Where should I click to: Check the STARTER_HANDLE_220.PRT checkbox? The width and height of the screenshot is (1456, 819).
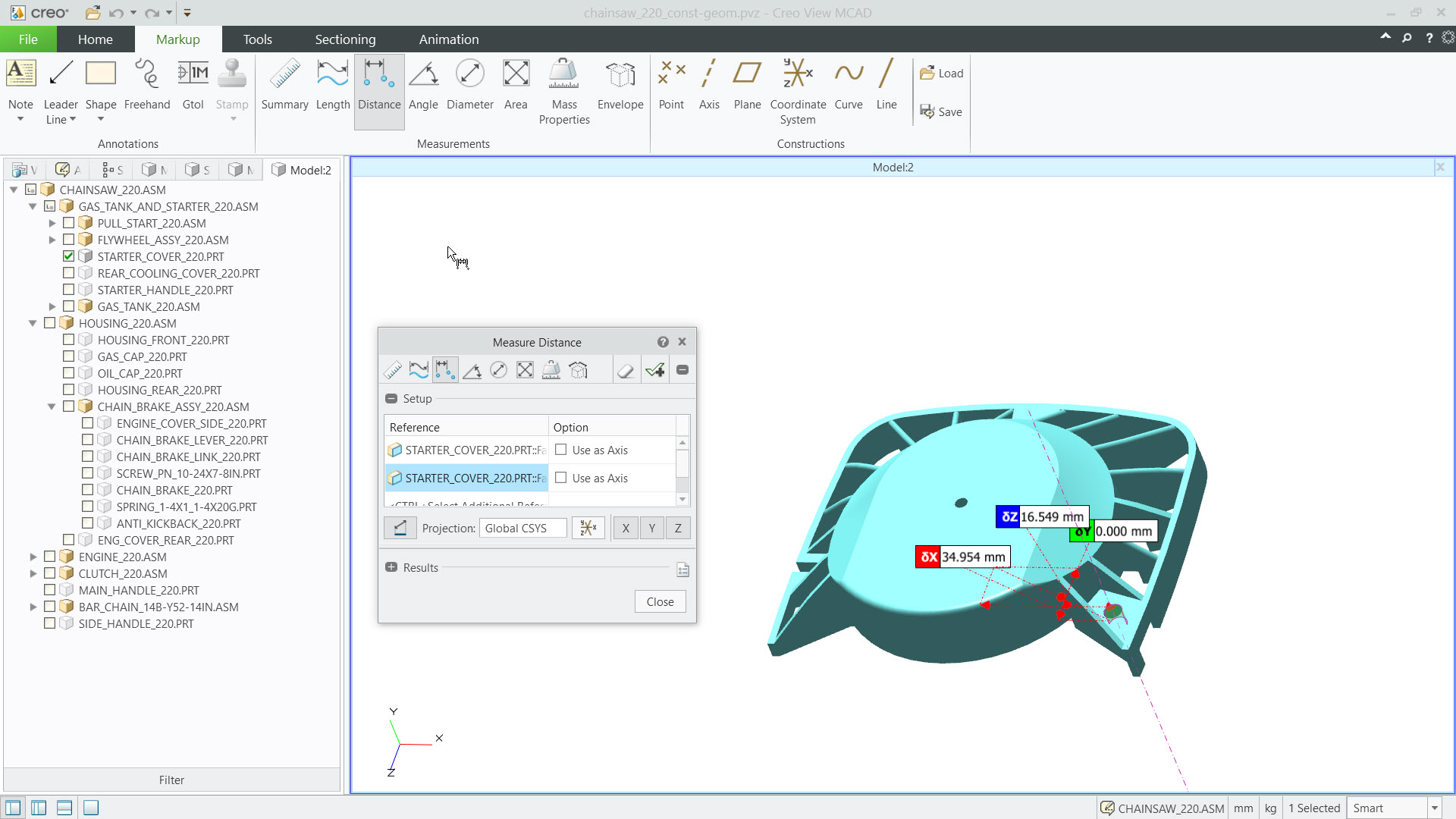(69, 290)
